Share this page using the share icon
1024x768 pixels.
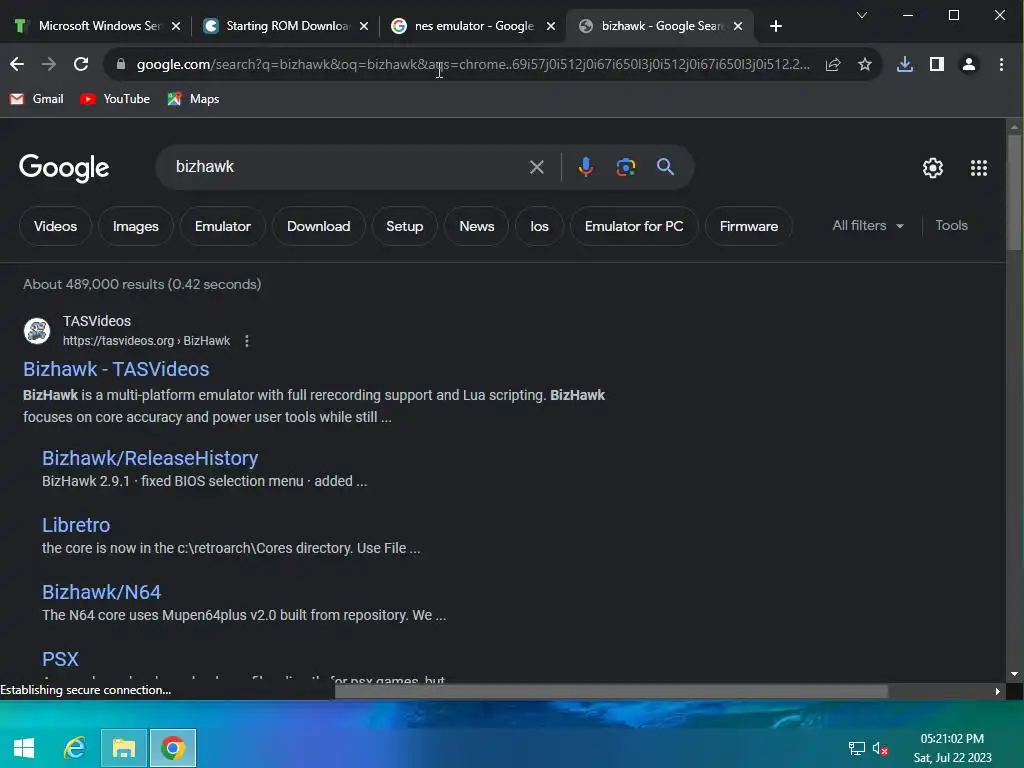[833, 64]
